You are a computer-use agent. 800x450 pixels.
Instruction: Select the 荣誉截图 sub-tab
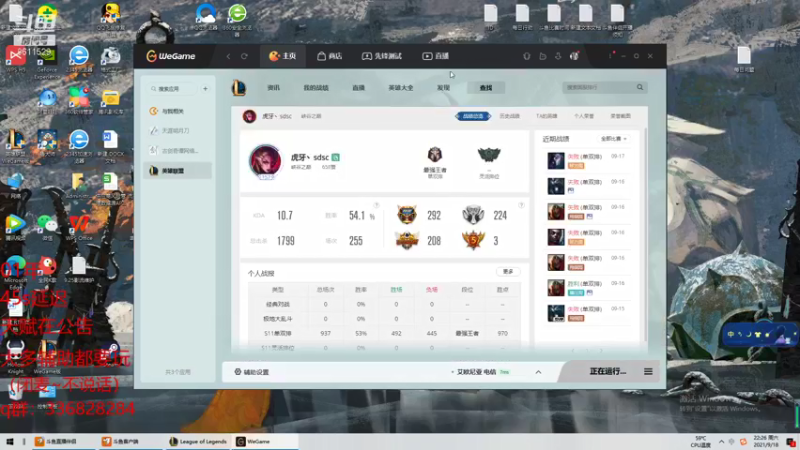(620, 116)
